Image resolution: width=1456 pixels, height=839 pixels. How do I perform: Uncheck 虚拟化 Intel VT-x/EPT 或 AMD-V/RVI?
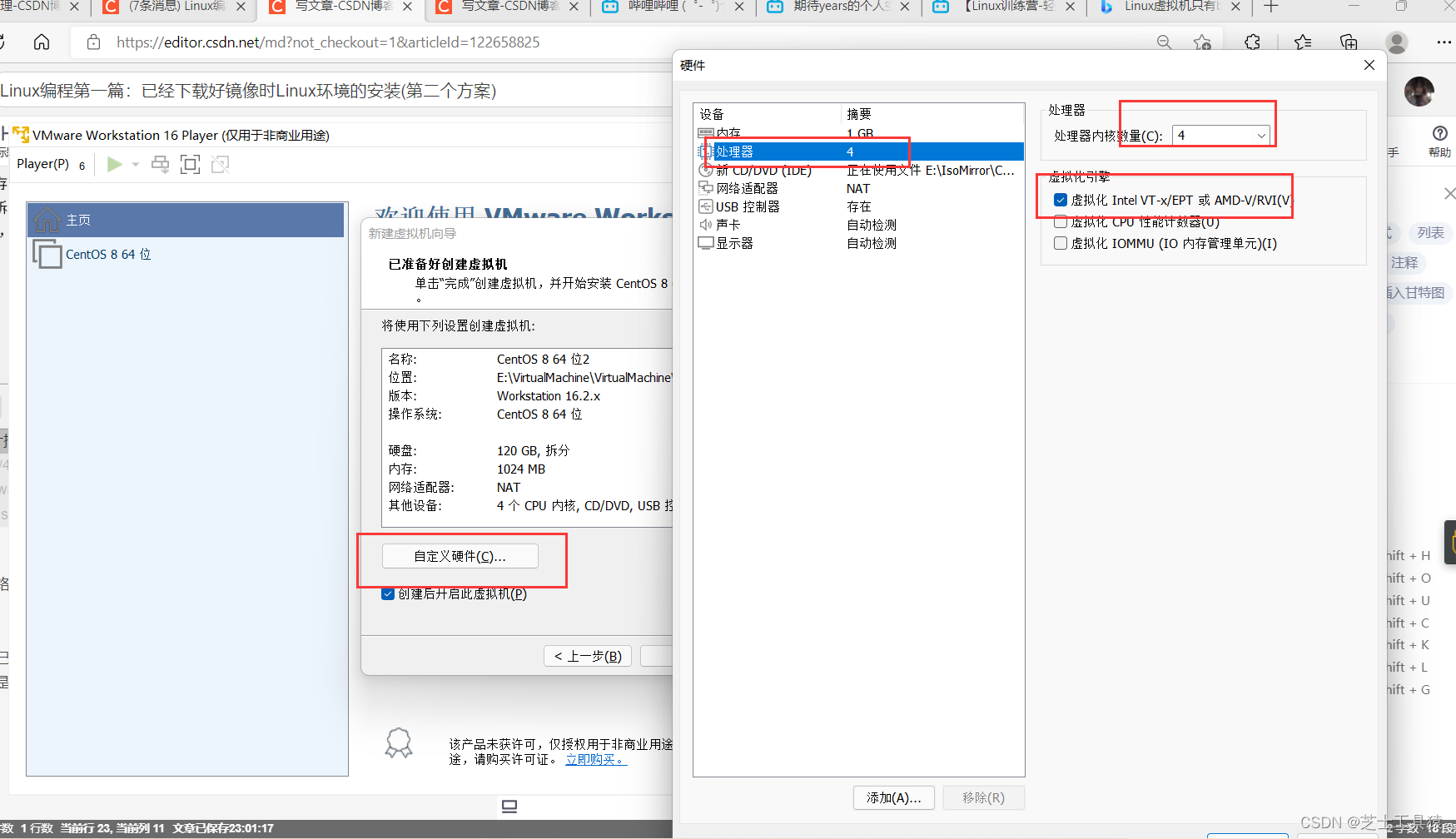(x=1061, y=199)
